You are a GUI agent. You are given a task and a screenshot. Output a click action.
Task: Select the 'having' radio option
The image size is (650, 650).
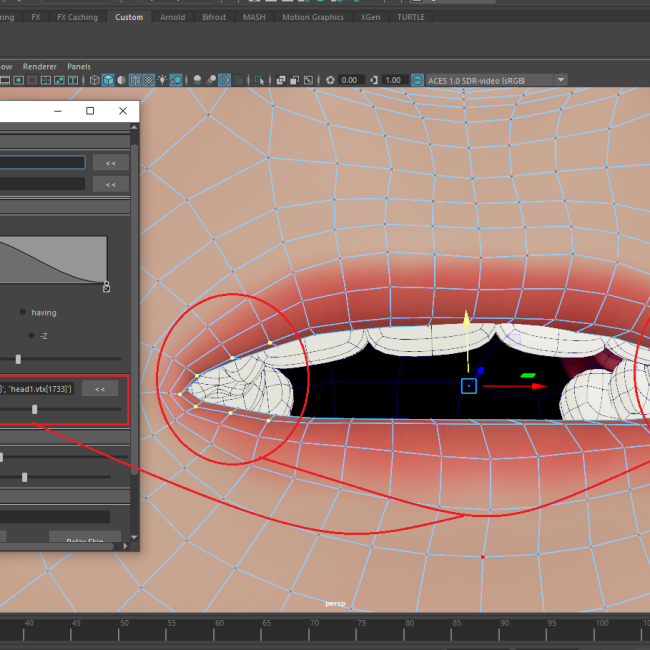[23, 312]
